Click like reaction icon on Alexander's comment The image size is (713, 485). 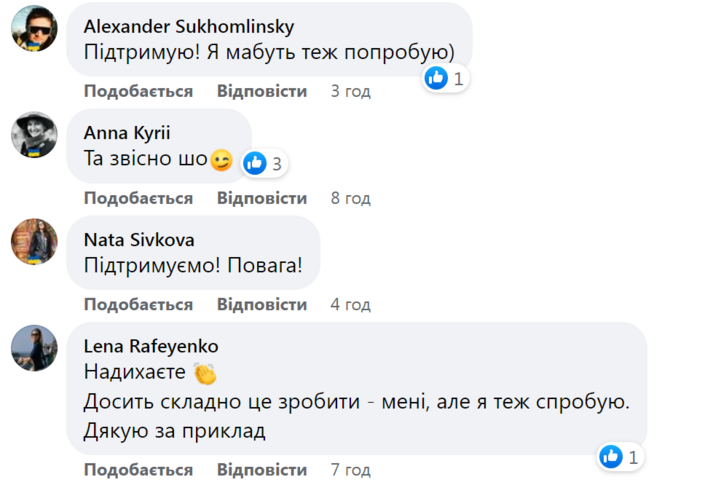(436, 78)
